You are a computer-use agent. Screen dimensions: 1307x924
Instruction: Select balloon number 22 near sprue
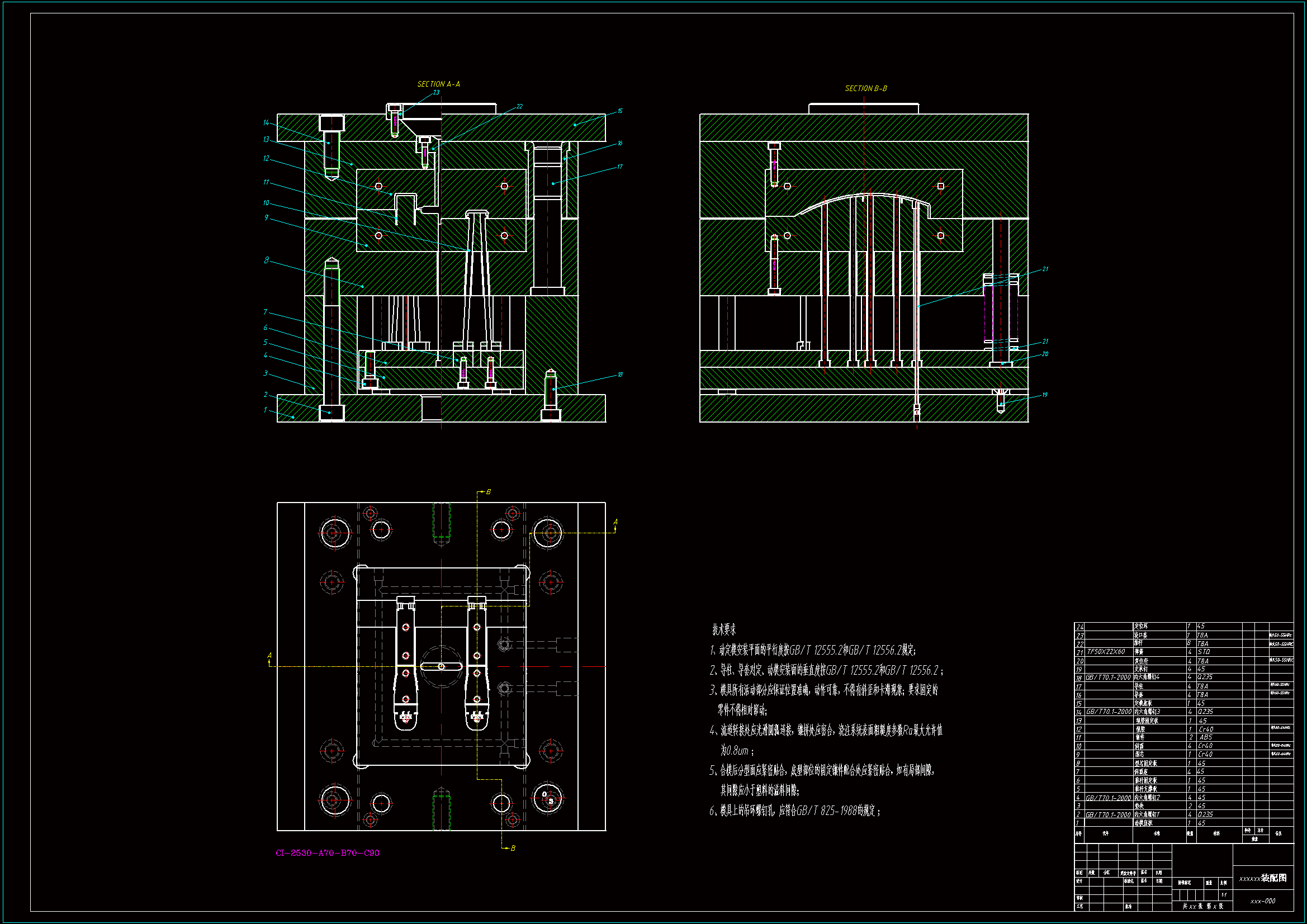519,106
